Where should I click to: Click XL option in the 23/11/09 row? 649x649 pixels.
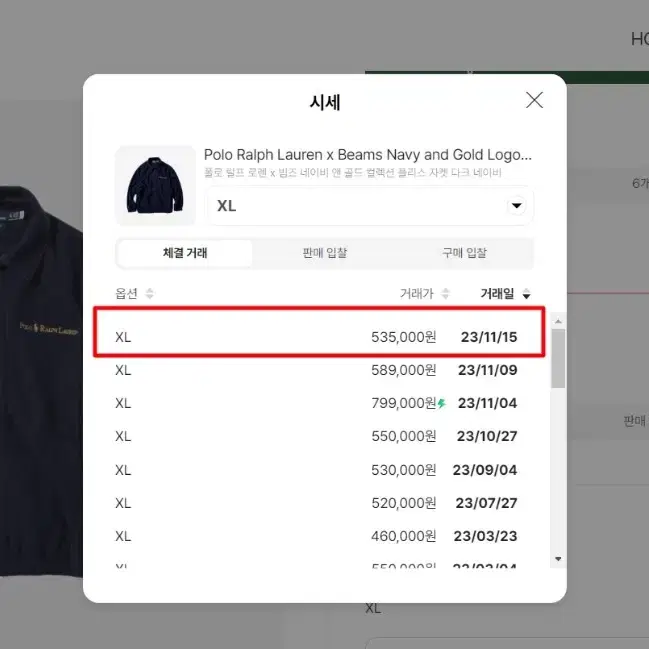click(123, 370)
